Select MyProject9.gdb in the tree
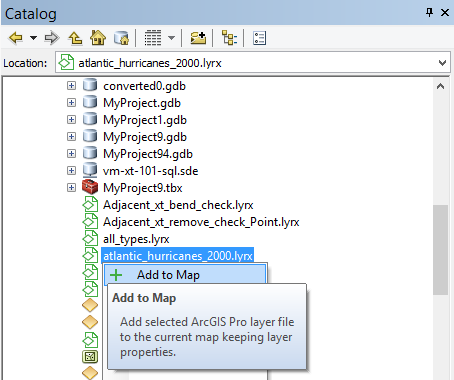Screen dimensions: 454x380 [145, 137]
